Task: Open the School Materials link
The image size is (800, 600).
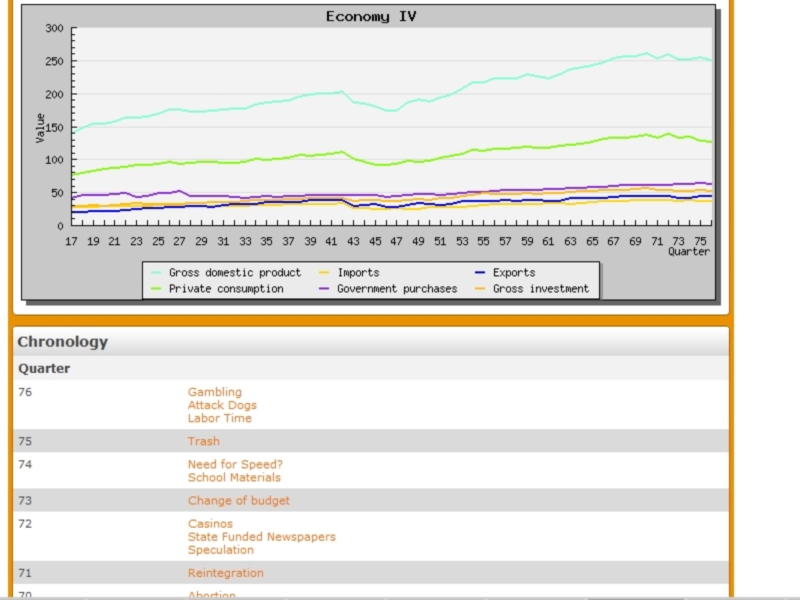Action: click(x=234, y=477)
